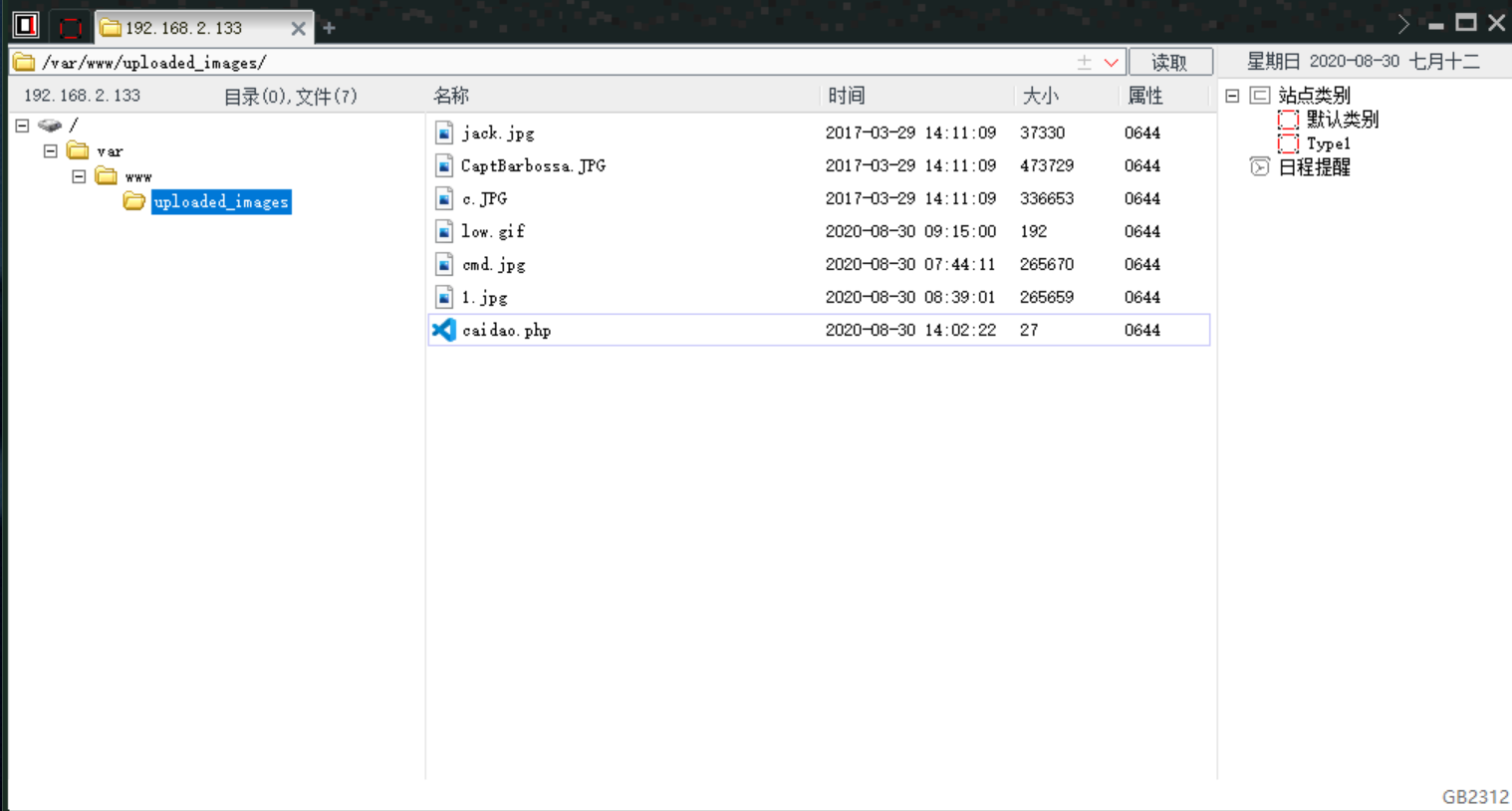Viewport: 1512px width, 811px height.
Task: Click the uploaded_images folder icon
Action: click(x=134, y=201)
